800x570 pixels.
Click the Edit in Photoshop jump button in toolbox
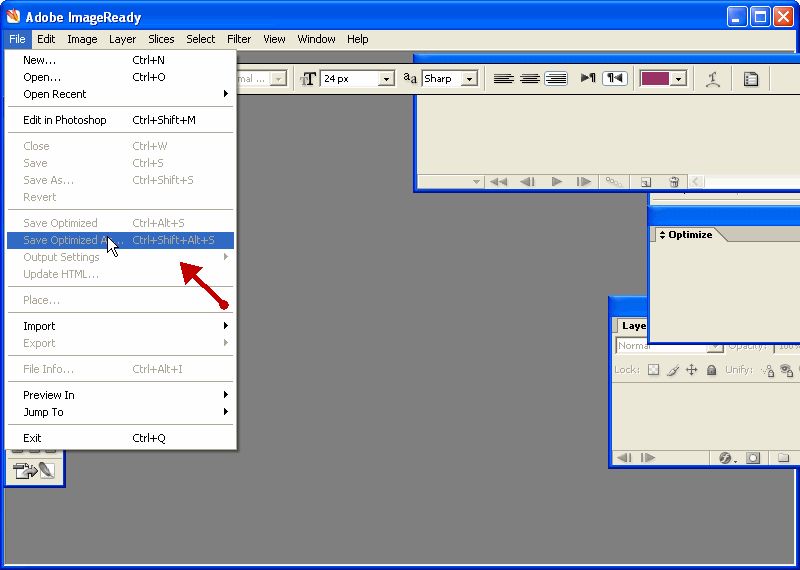(x=34, y=470)
